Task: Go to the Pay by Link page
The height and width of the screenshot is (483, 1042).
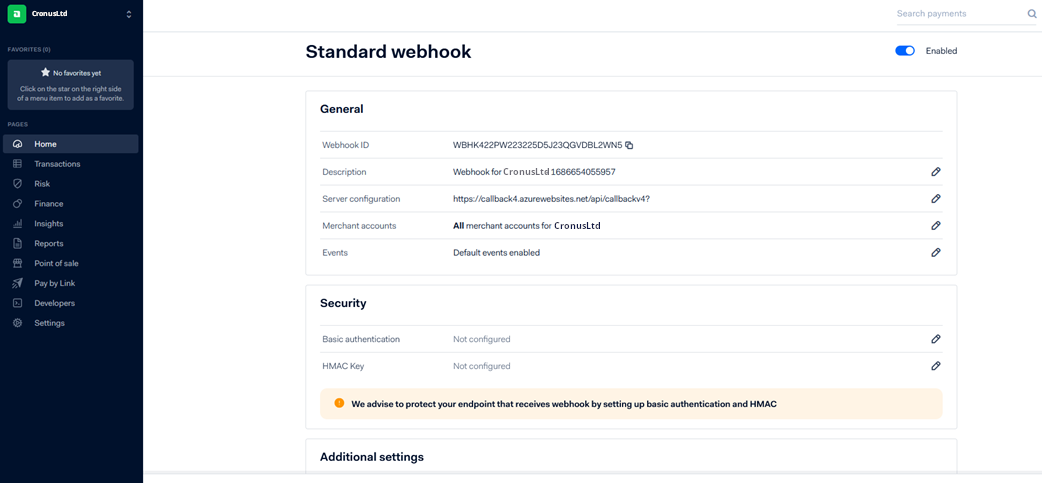Action: point(54,283)
